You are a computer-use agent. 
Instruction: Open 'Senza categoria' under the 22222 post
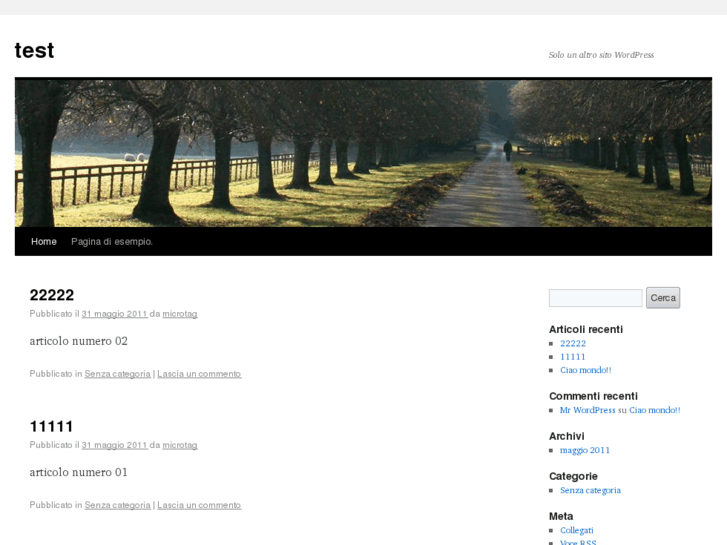click(117, 374)
